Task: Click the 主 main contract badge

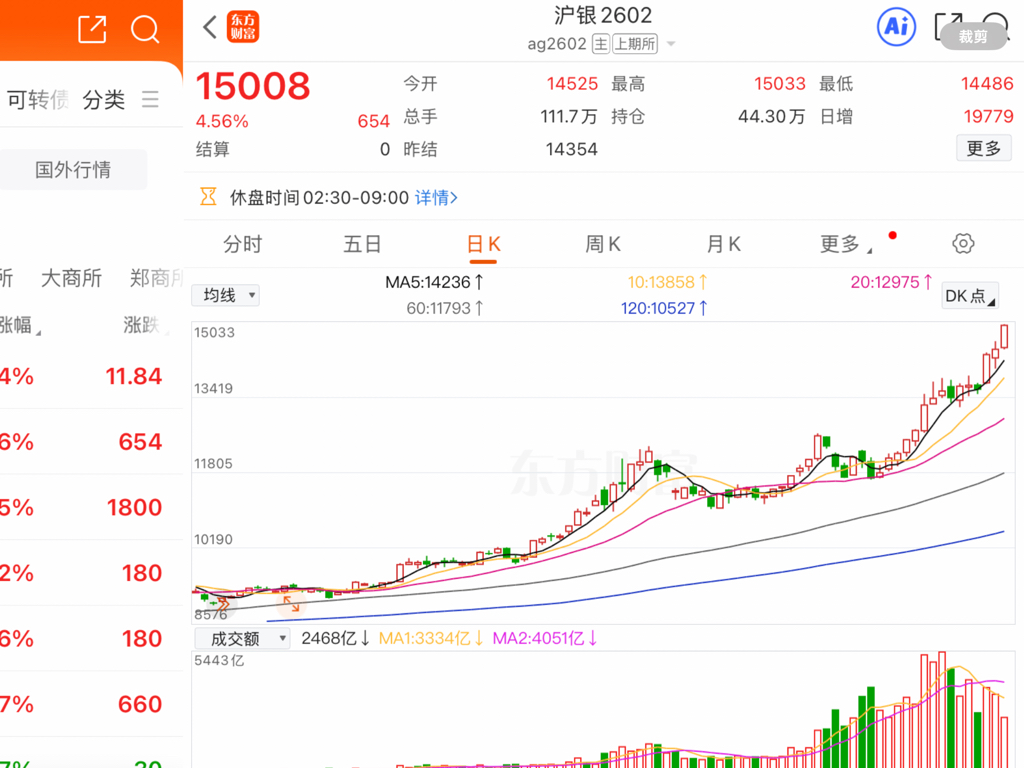Action: pos(600,44)
